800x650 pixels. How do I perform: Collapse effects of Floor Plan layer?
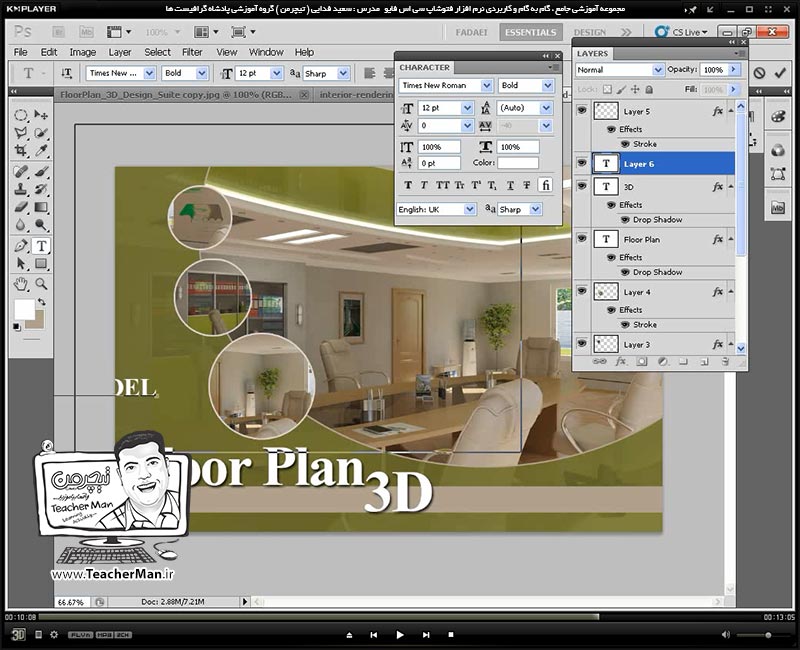click(731, 239)
